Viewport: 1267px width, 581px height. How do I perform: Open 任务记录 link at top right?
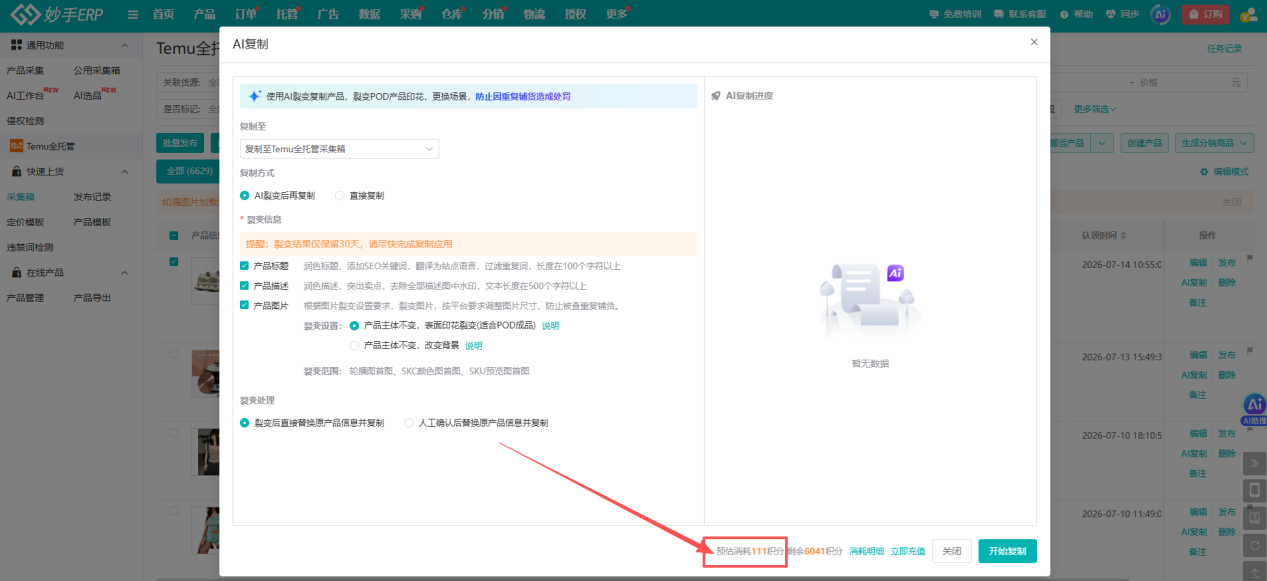[1225, 49]
